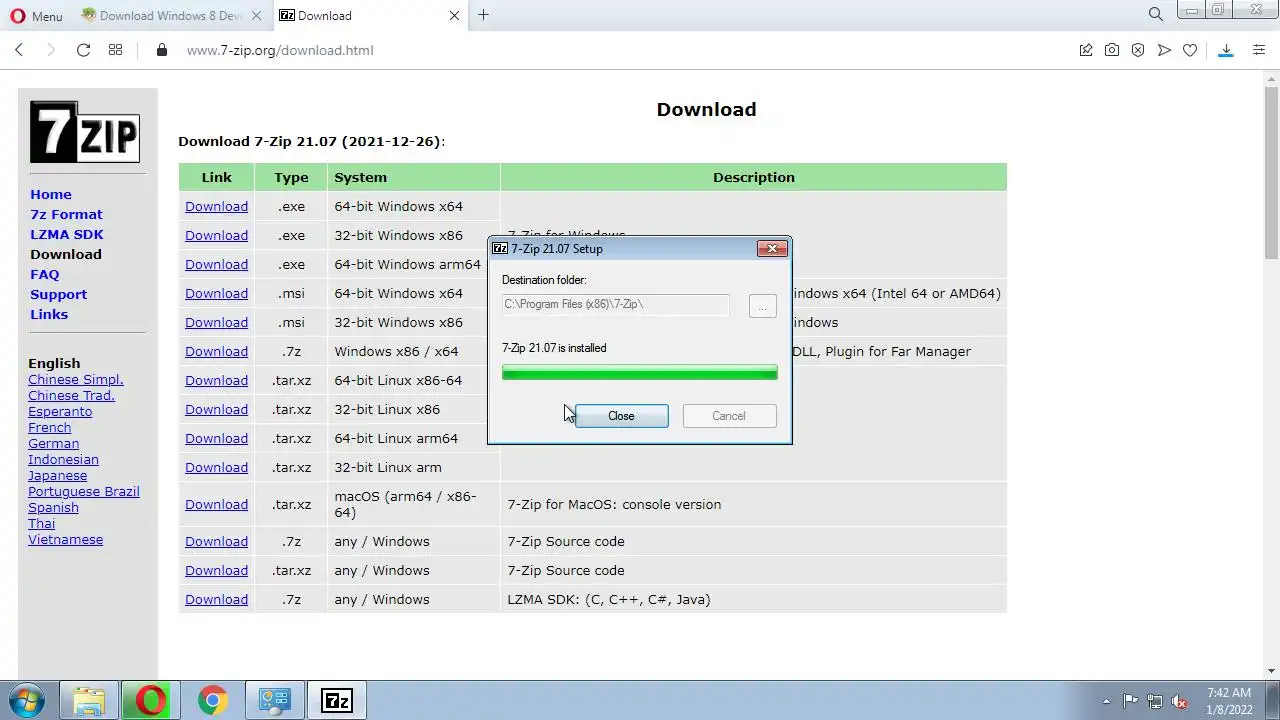The width and height of the screenshot is (1280, 720).
Task: Click the padlock site security icon
Action: [x=162, y=50]
